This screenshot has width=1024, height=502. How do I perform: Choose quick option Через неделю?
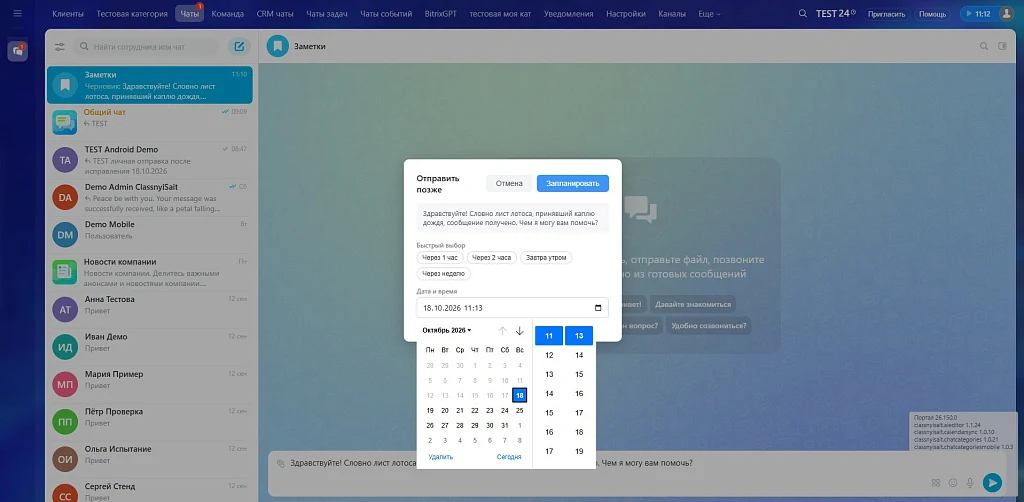(443, 274)
